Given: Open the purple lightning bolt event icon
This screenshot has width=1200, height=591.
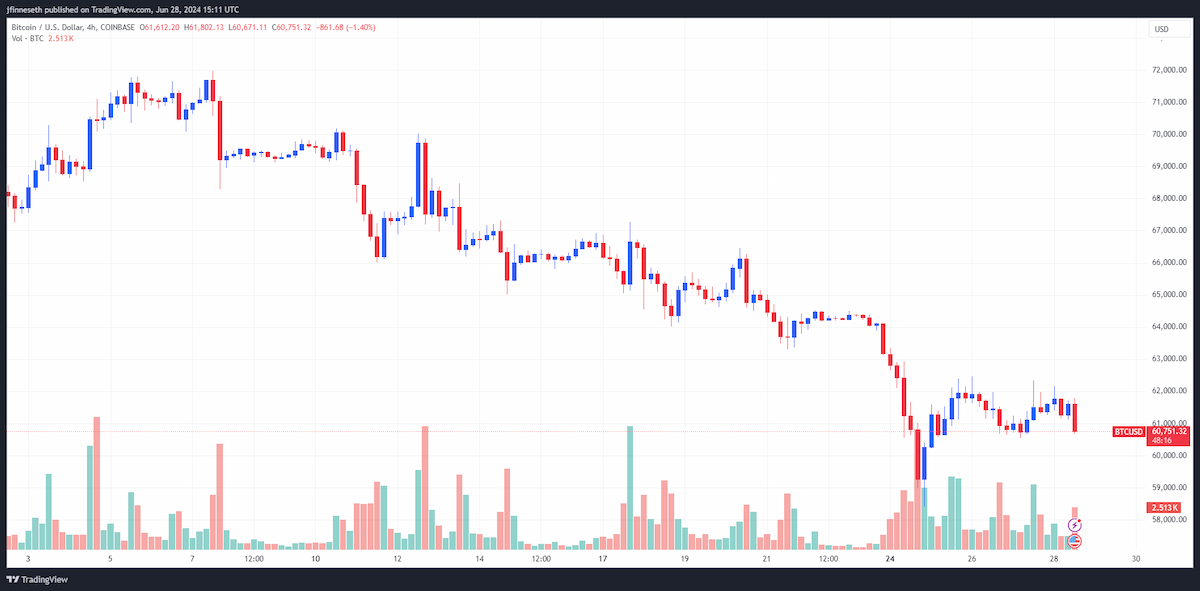Looking at the screenshot, I should coord(1075,524).
